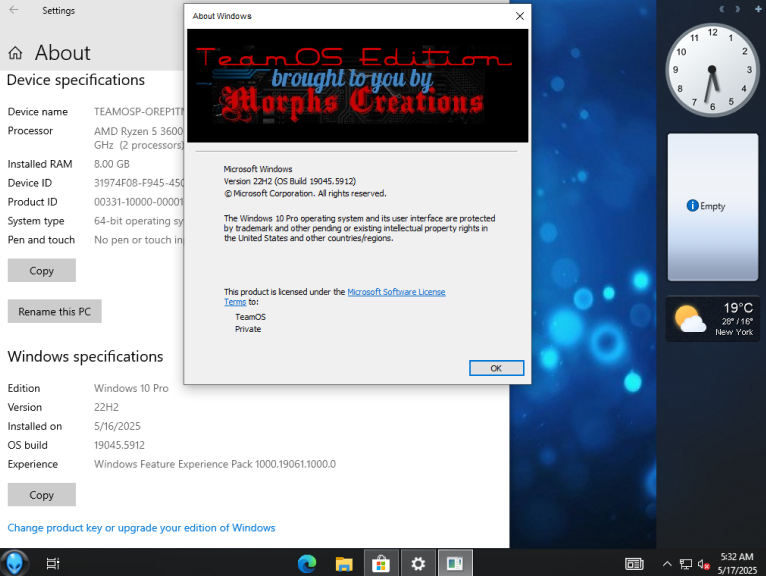Add a gadget with plus icon
This screenshot has height=576, width=766.
[x=758, y=9]
